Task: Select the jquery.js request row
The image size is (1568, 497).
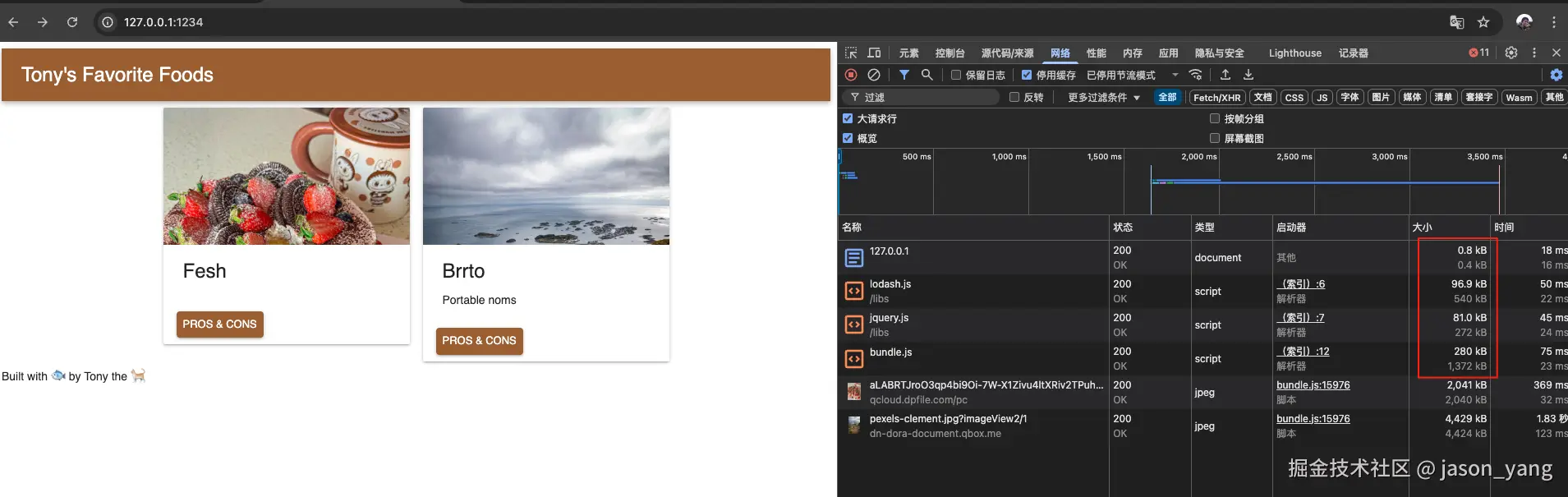Action: pyautogui.click(x=1202, y=325)
